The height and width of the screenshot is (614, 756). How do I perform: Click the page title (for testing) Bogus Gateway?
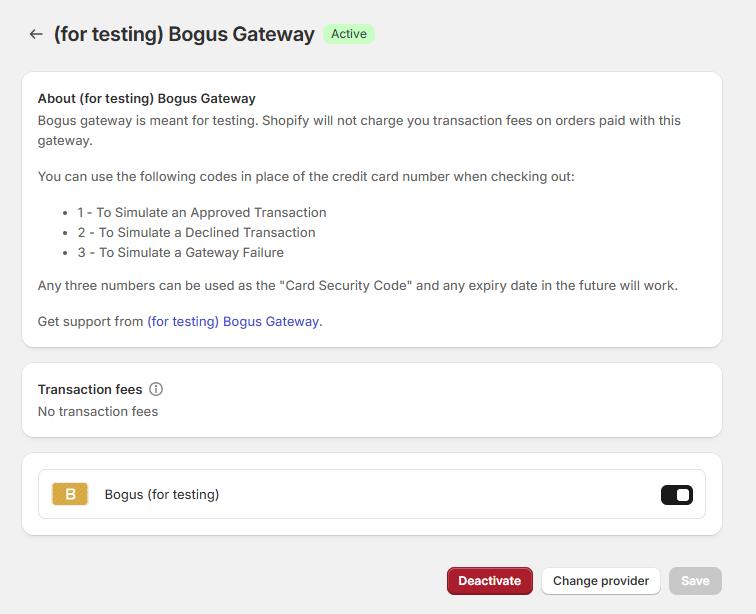184,34
